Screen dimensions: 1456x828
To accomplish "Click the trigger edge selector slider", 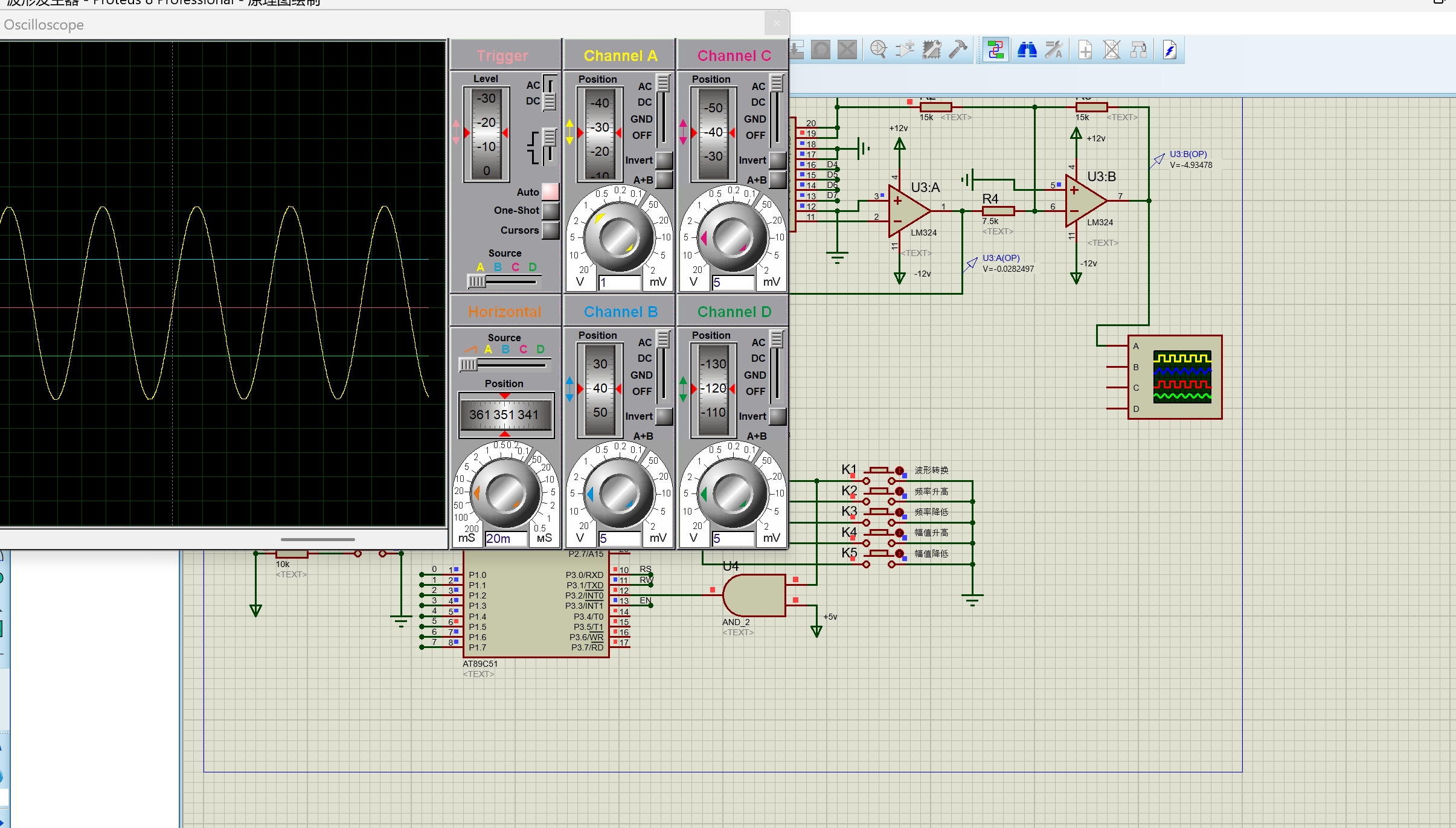I will [x=549, y=147].
